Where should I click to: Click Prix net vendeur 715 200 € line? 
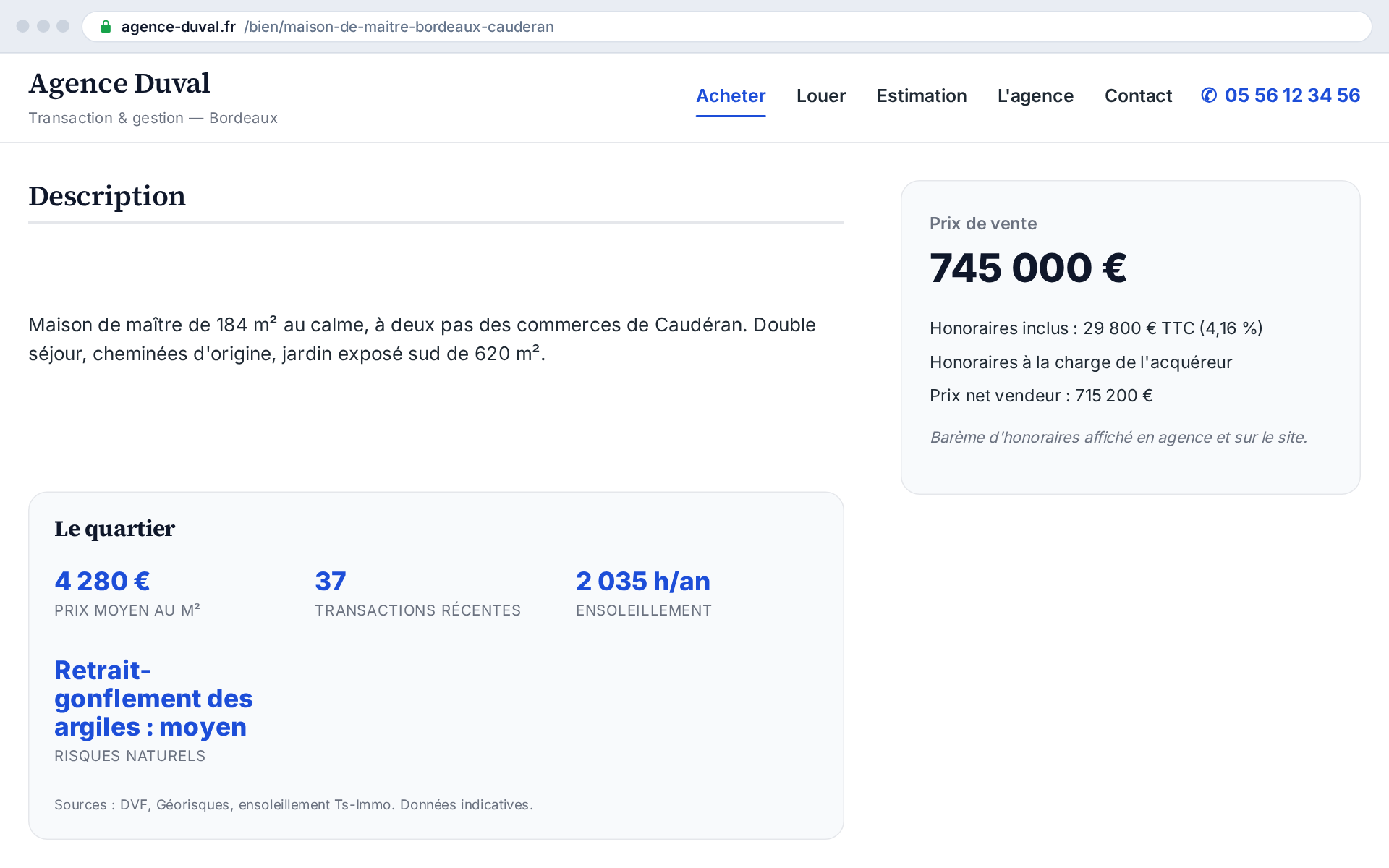click(1041, 396)
